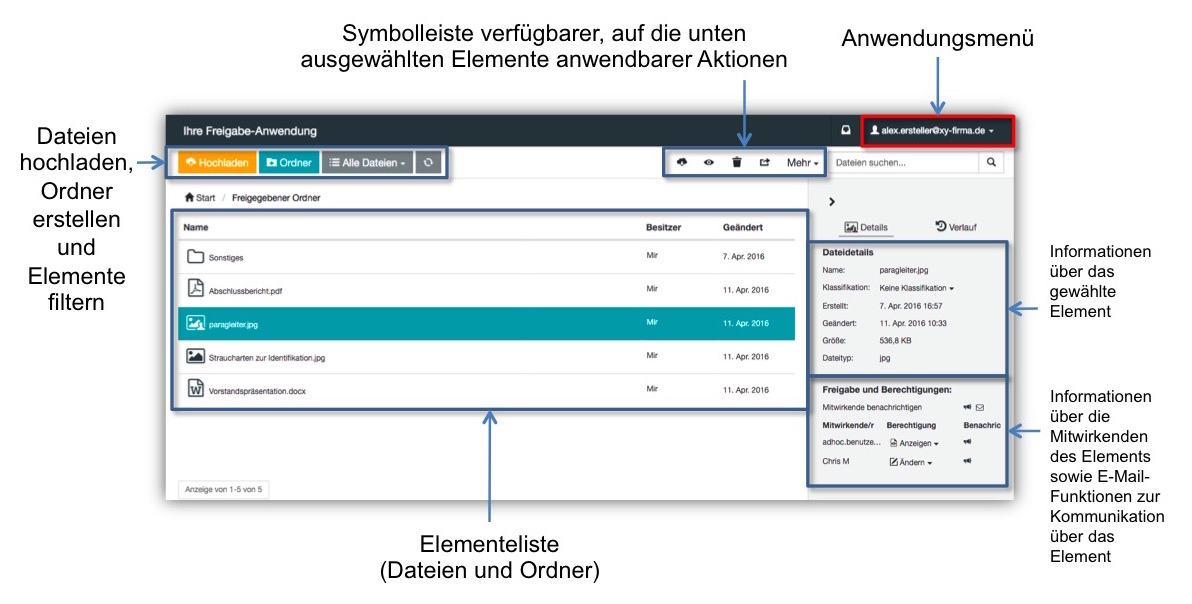The height and width of the screenshot is (604, 1192).
Task: Click the Dateien suchen search field
Action: click(x=904, y=163)
